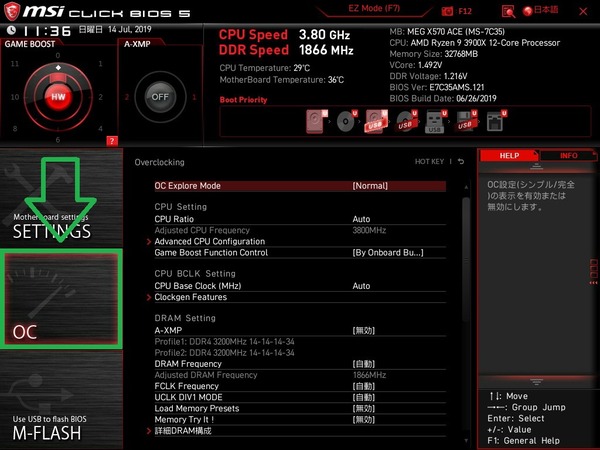This screenshot has height=450, width=600.
Task: Open M-FLASH USB BIOS flash section
Action: pyautogui.click(x=61, y=400)
